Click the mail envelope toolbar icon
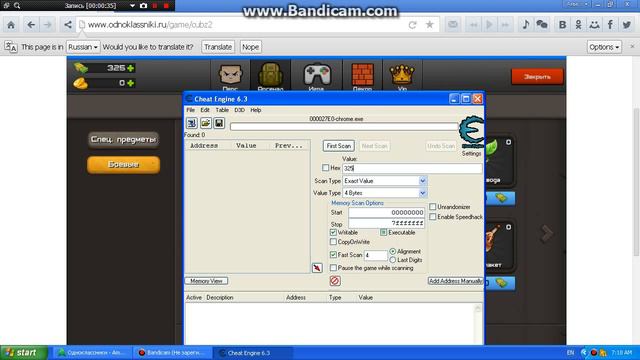 tap(453, 25)
